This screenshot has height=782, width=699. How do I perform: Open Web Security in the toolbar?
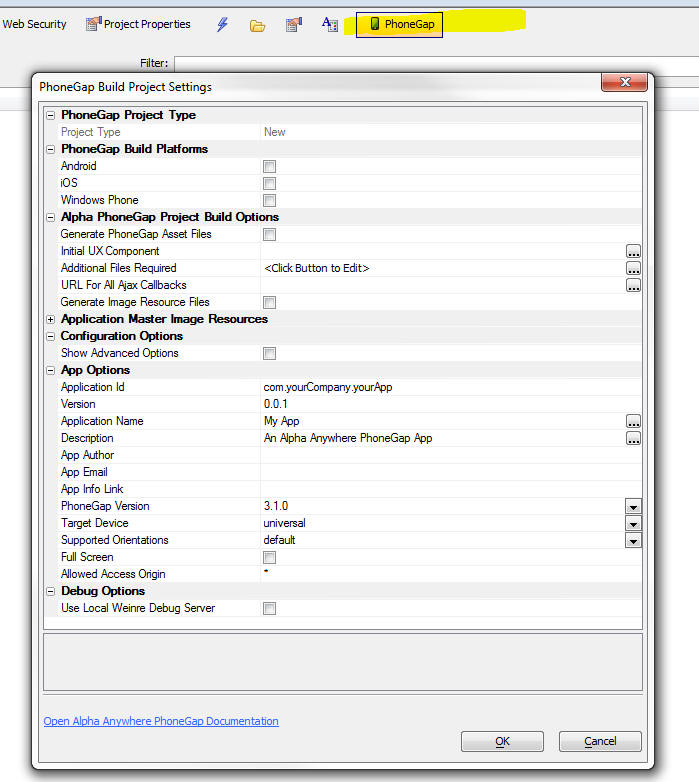tap(34, 24)
